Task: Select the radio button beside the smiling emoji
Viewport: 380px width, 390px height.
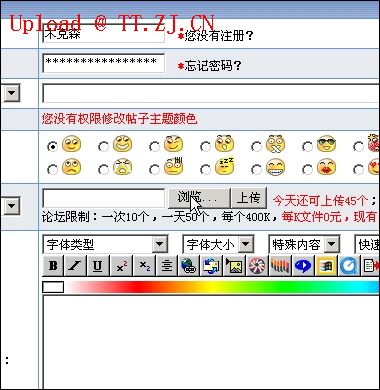Action: pos(52,147)
